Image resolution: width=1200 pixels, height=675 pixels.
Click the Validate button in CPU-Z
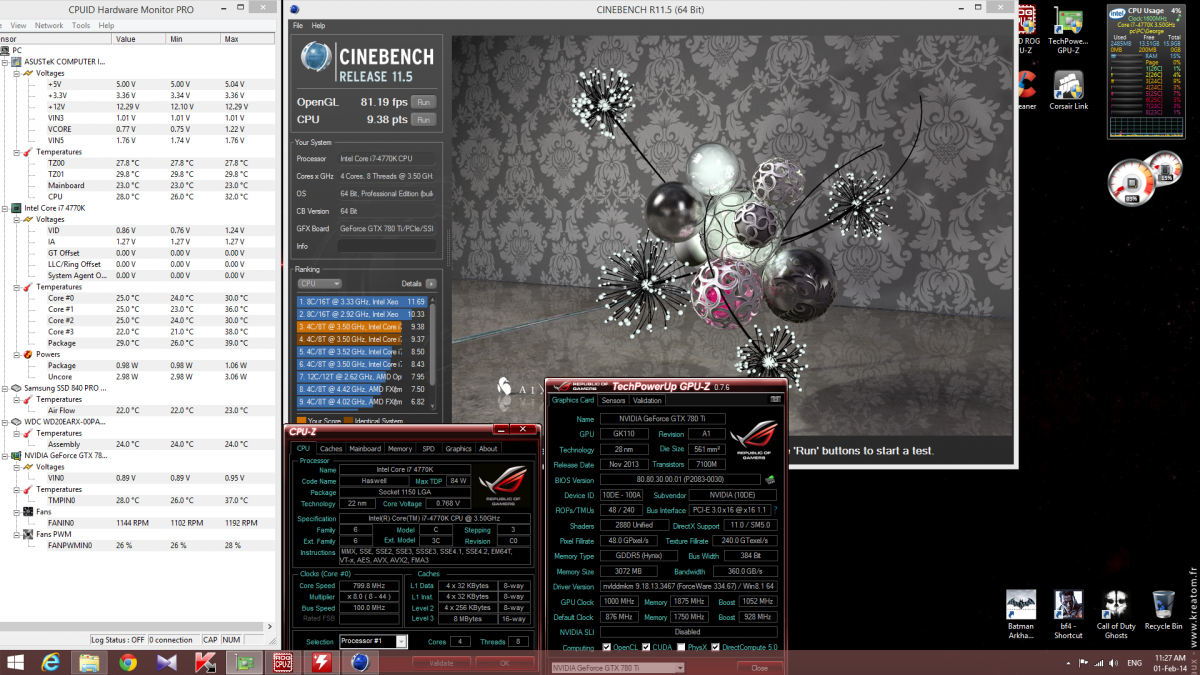pyautogui.click(x=441, y=662)
